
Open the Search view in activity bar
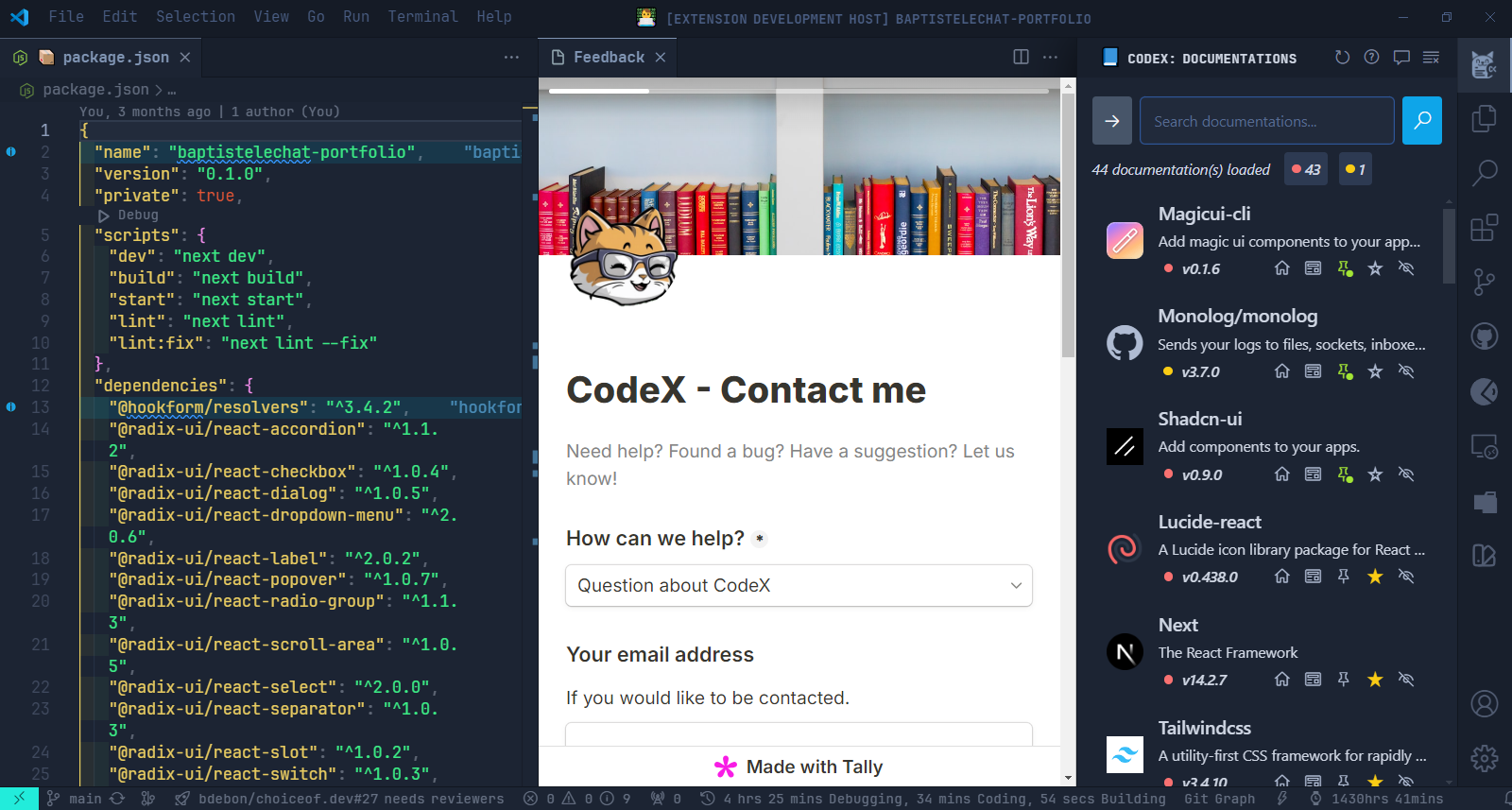pyautogui.click(x=1484, y=173)
